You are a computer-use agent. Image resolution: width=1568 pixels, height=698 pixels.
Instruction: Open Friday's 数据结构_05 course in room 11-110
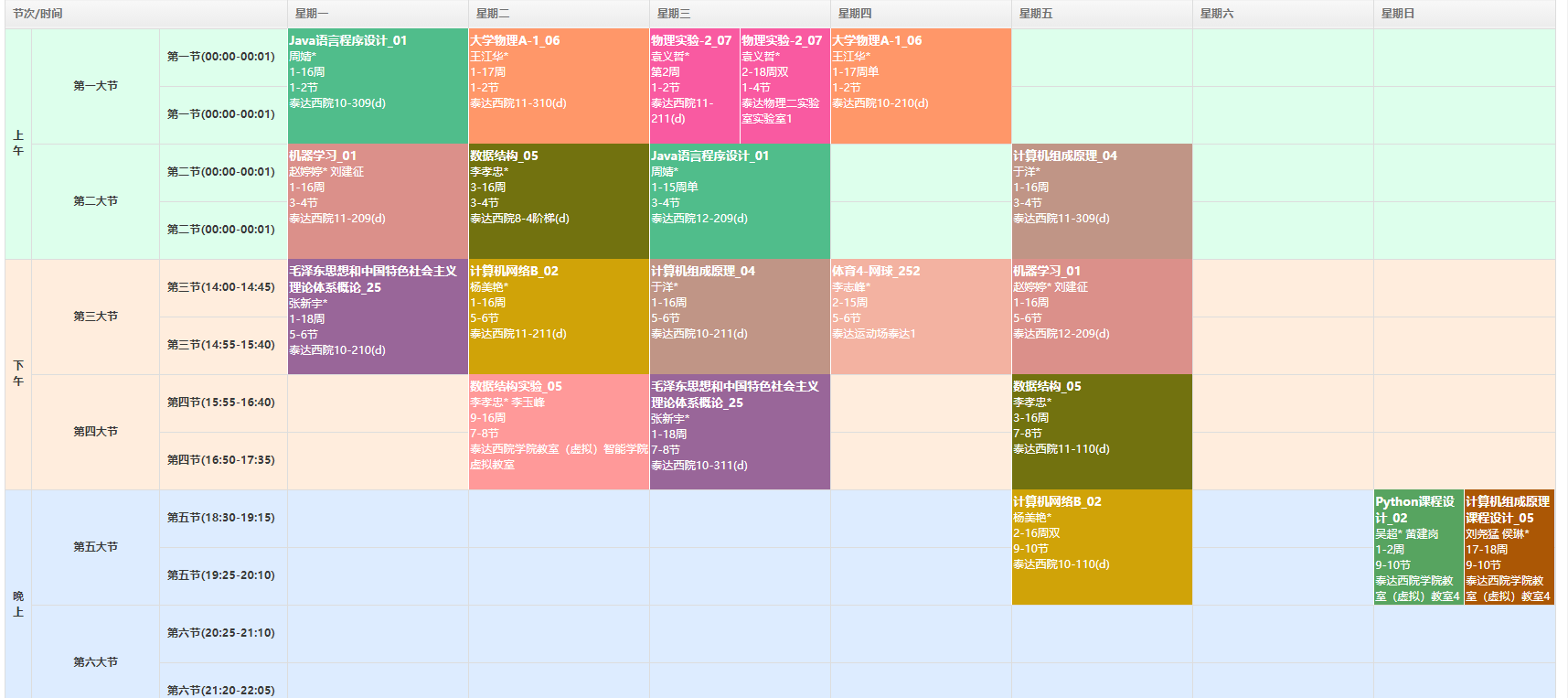point(1102,432)
